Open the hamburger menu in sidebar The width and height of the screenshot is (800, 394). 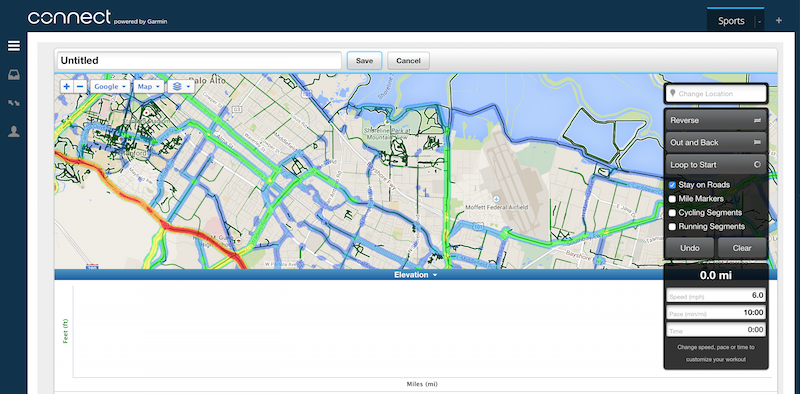coord(14,46)
